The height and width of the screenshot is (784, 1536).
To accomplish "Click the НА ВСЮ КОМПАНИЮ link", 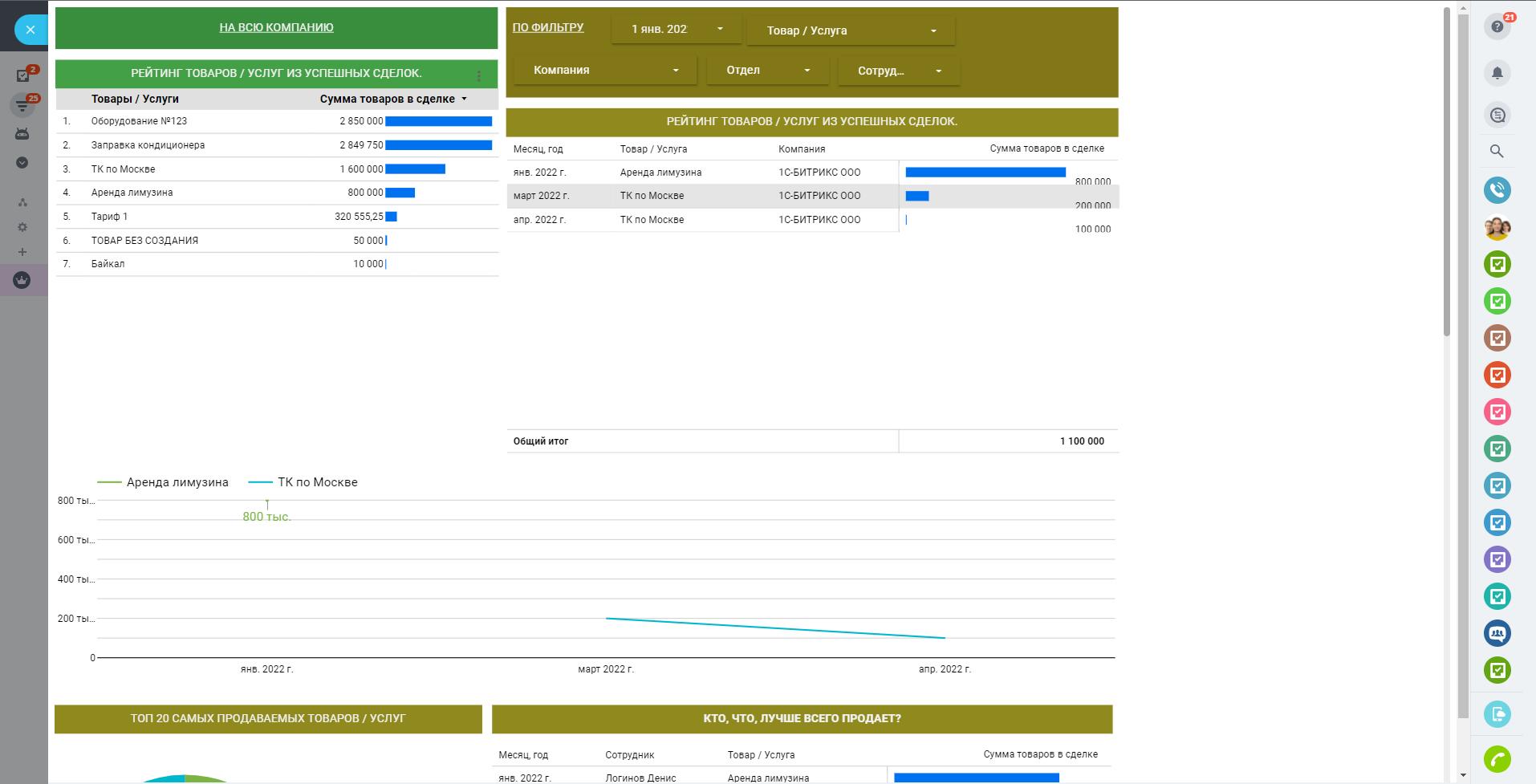I will click(x=276, y=27).
